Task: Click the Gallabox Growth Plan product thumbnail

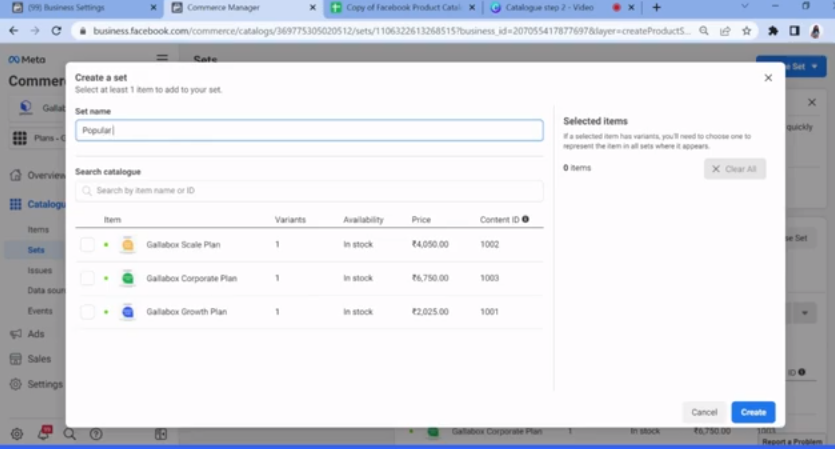Action: pos(128,312)
